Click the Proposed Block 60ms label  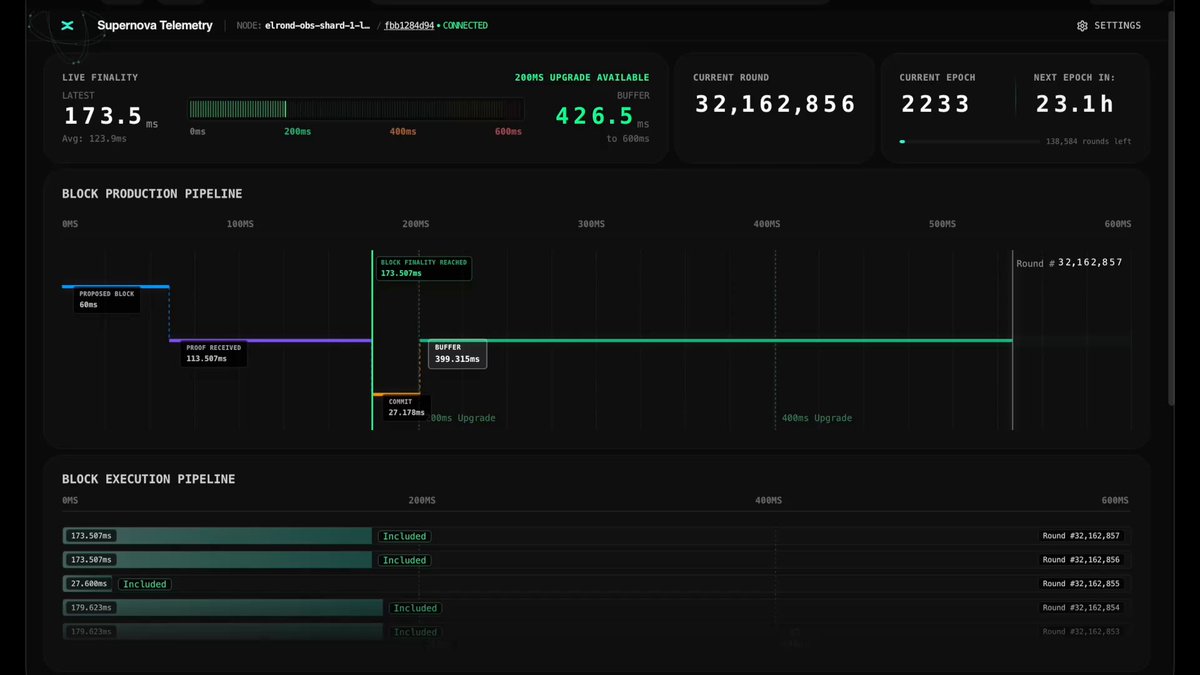[106, 299]
